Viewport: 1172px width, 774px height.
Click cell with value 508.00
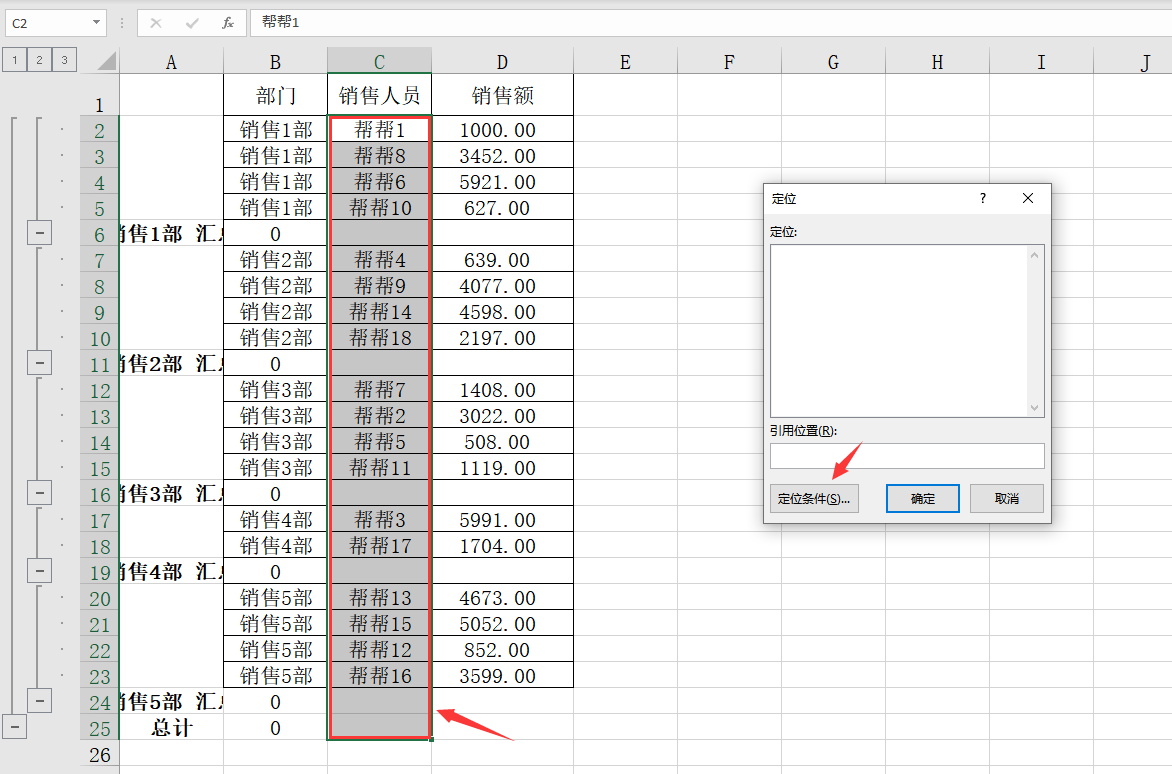(x=502, y=442)
